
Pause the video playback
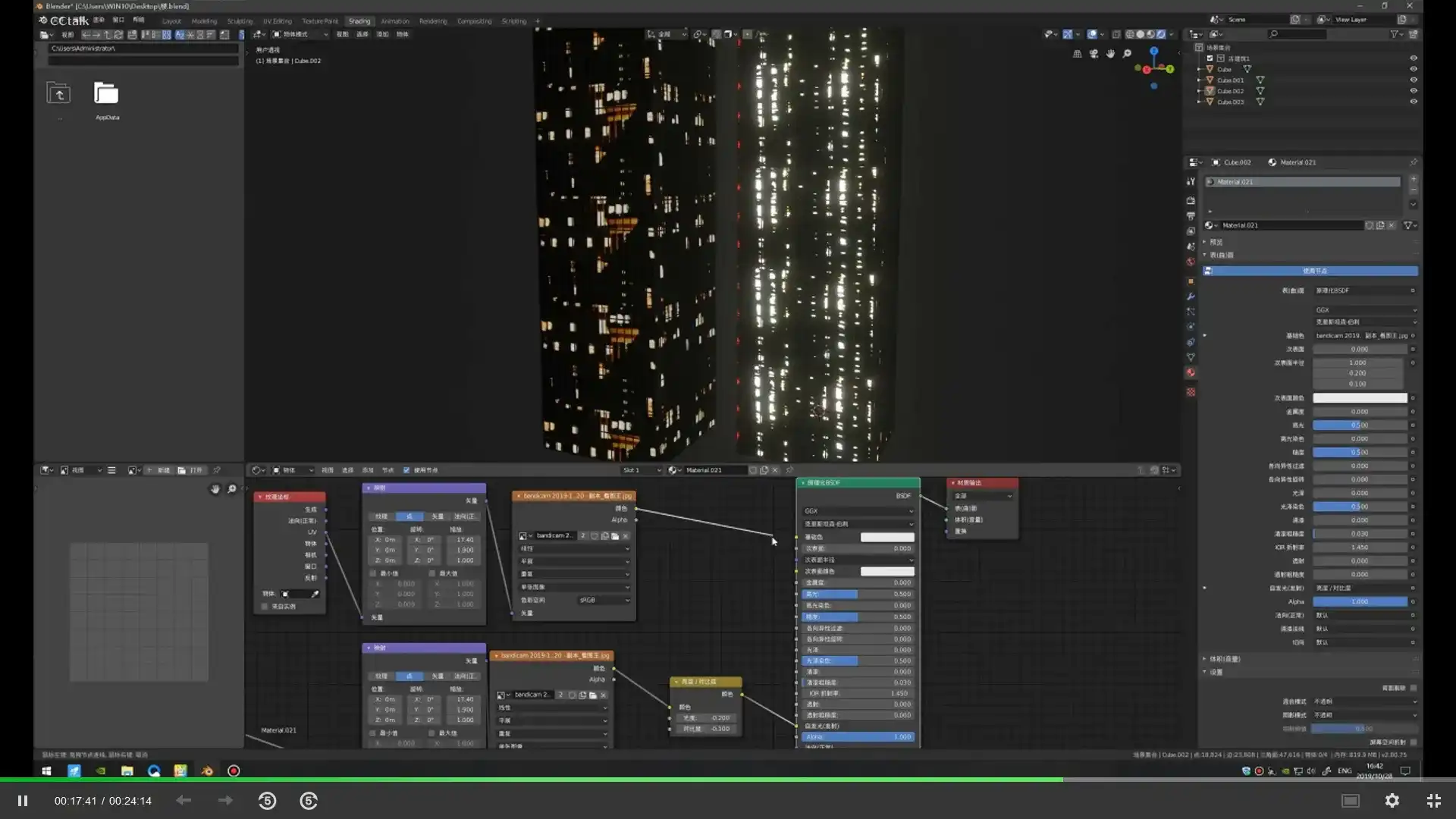[x=23, y=801]
